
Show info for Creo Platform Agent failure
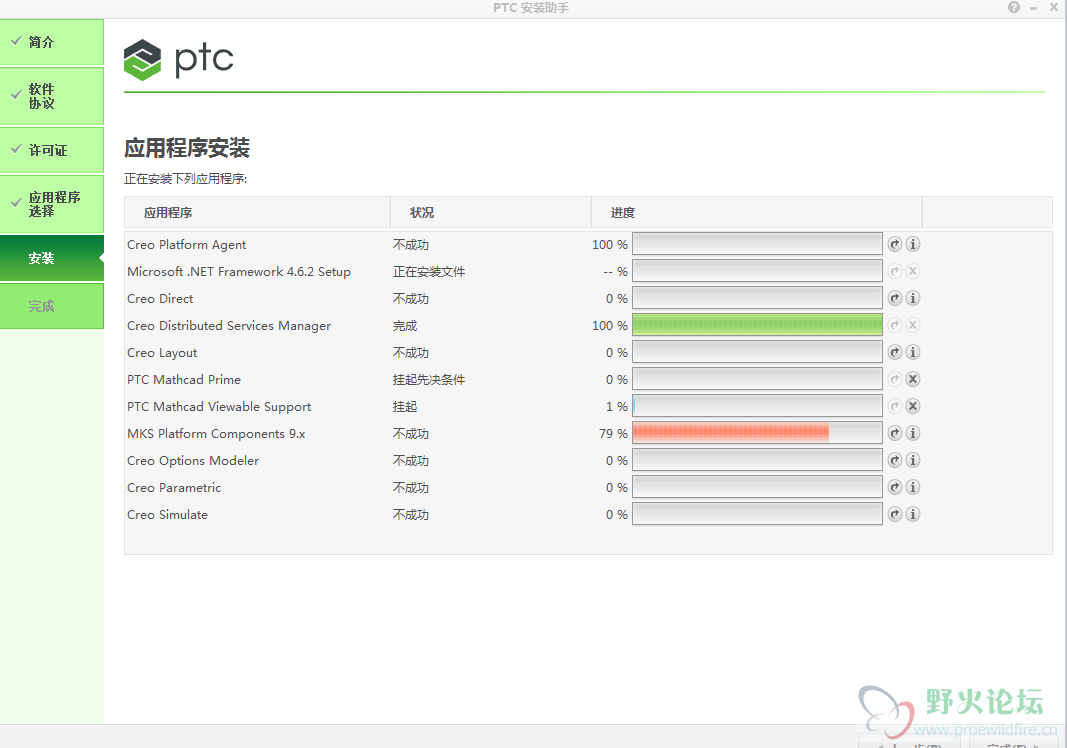pyautogui.click(x=913, y=244)
